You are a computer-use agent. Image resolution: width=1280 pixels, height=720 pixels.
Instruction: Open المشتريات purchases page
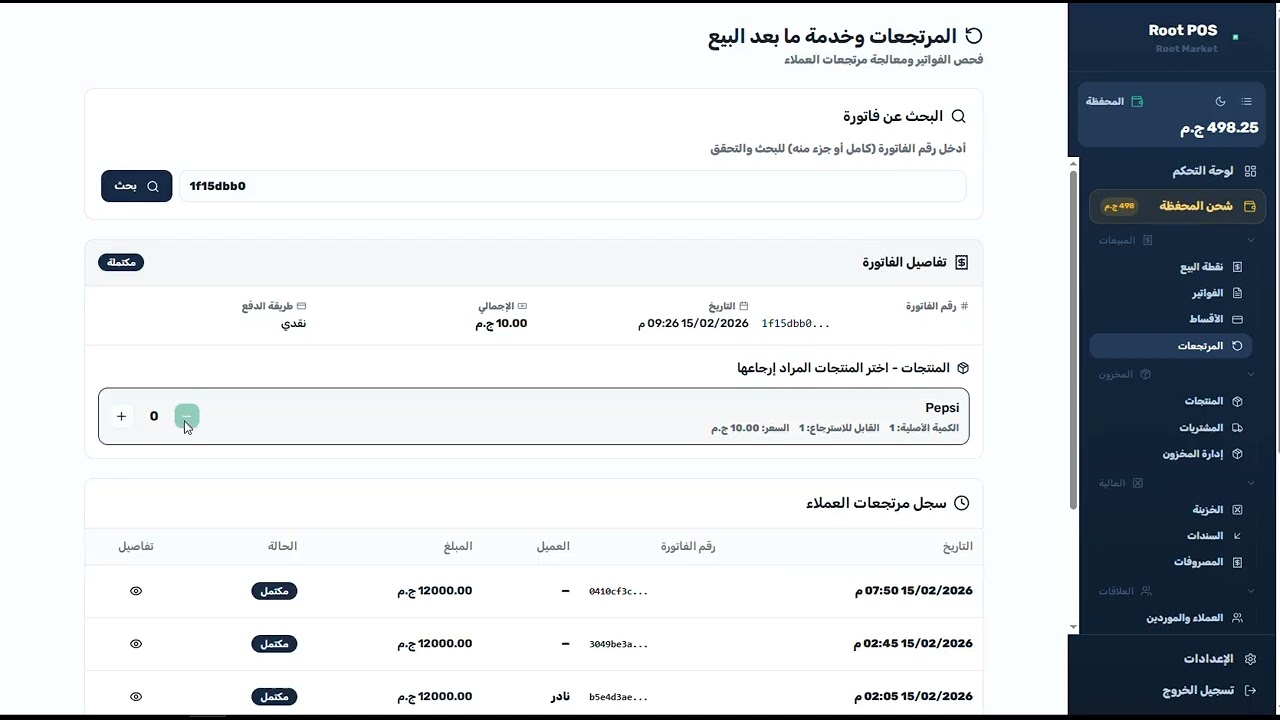(1201, 427)
